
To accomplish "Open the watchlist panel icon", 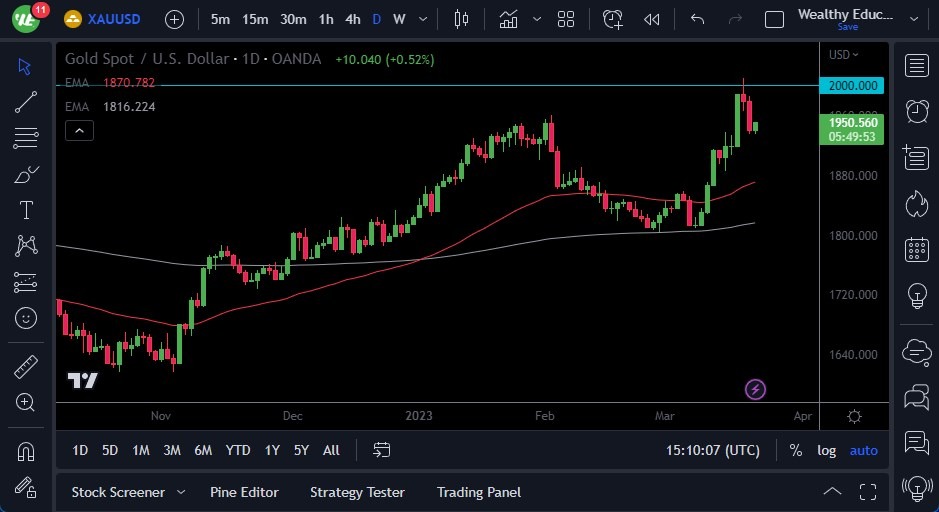I will [x=915, y=66].
